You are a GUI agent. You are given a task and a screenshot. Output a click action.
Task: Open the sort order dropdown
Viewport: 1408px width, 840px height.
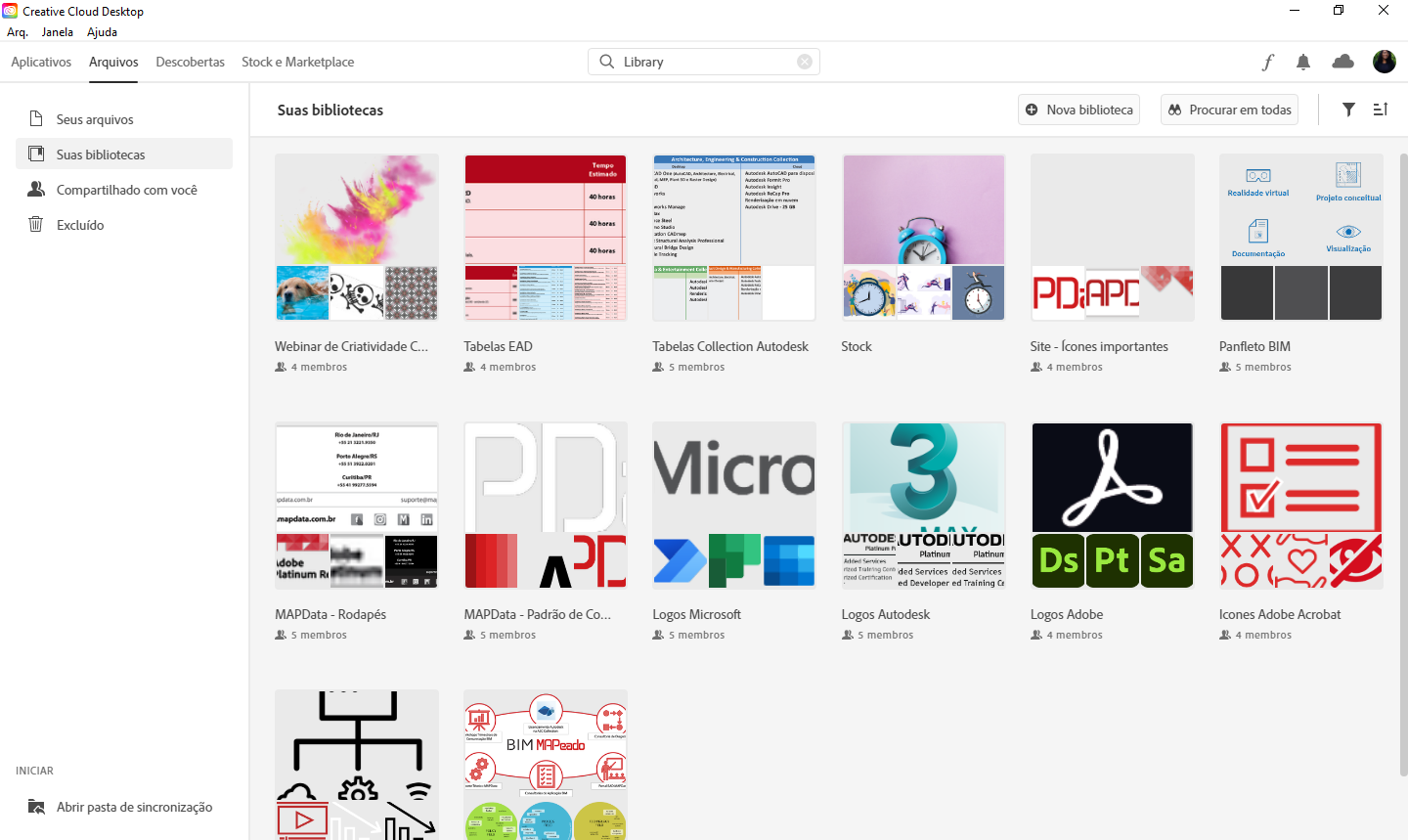(x=1381, y=110)
